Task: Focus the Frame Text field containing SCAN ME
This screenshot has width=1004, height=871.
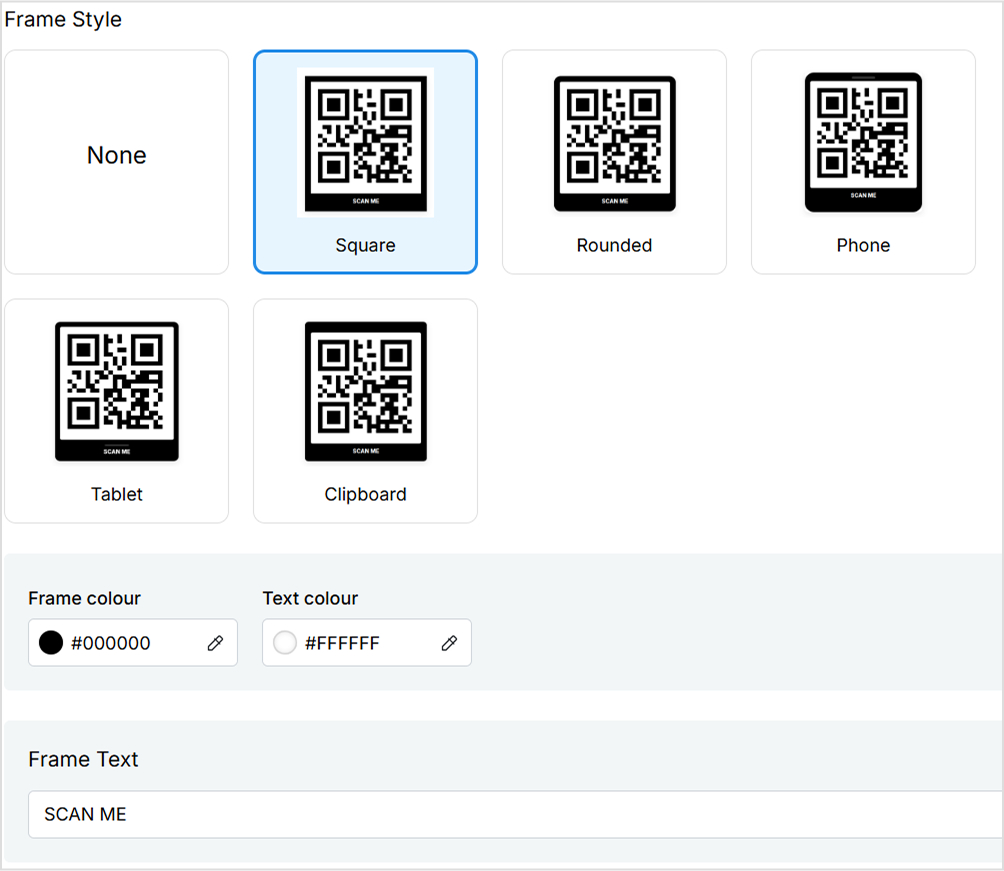Action: 516,814
